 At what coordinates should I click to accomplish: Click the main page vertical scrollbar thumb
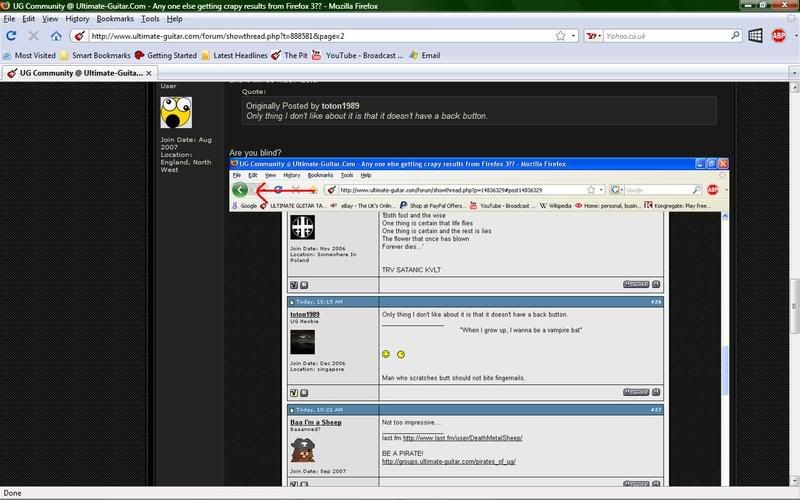794,306
